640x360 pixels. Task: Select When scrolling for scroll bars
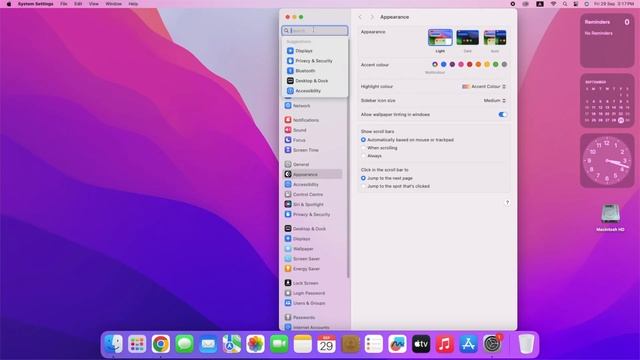pyautogui.click(x=363, y=148)
